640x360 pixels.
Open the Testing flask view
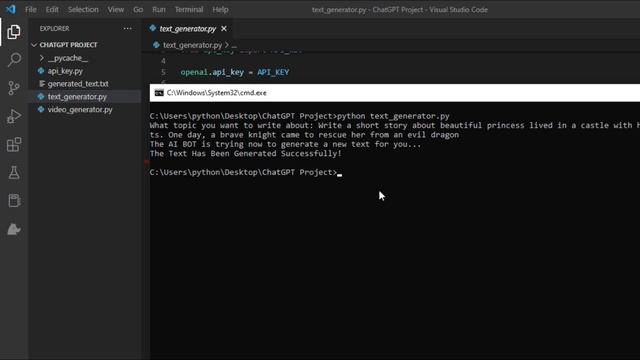coord(14,173)
